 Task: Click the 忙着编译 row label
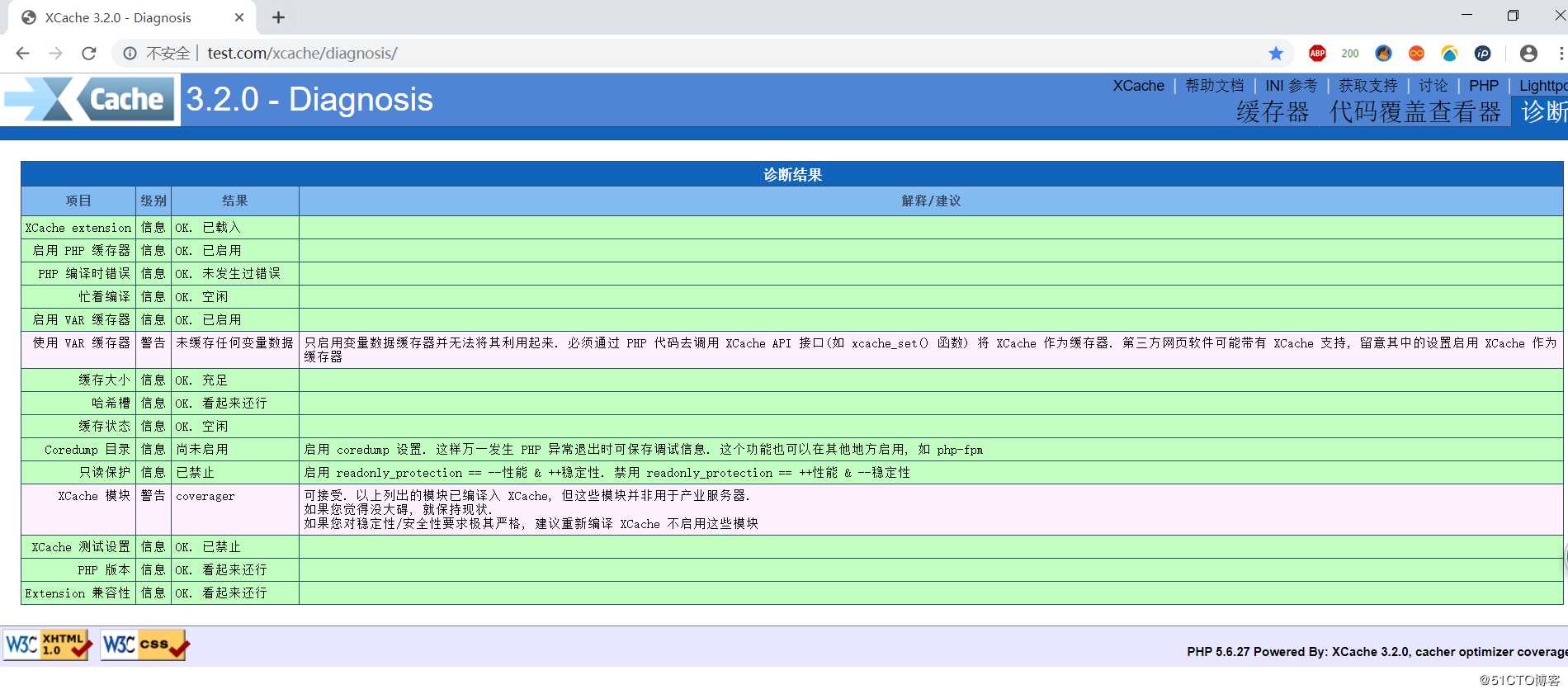coord(105,297)
